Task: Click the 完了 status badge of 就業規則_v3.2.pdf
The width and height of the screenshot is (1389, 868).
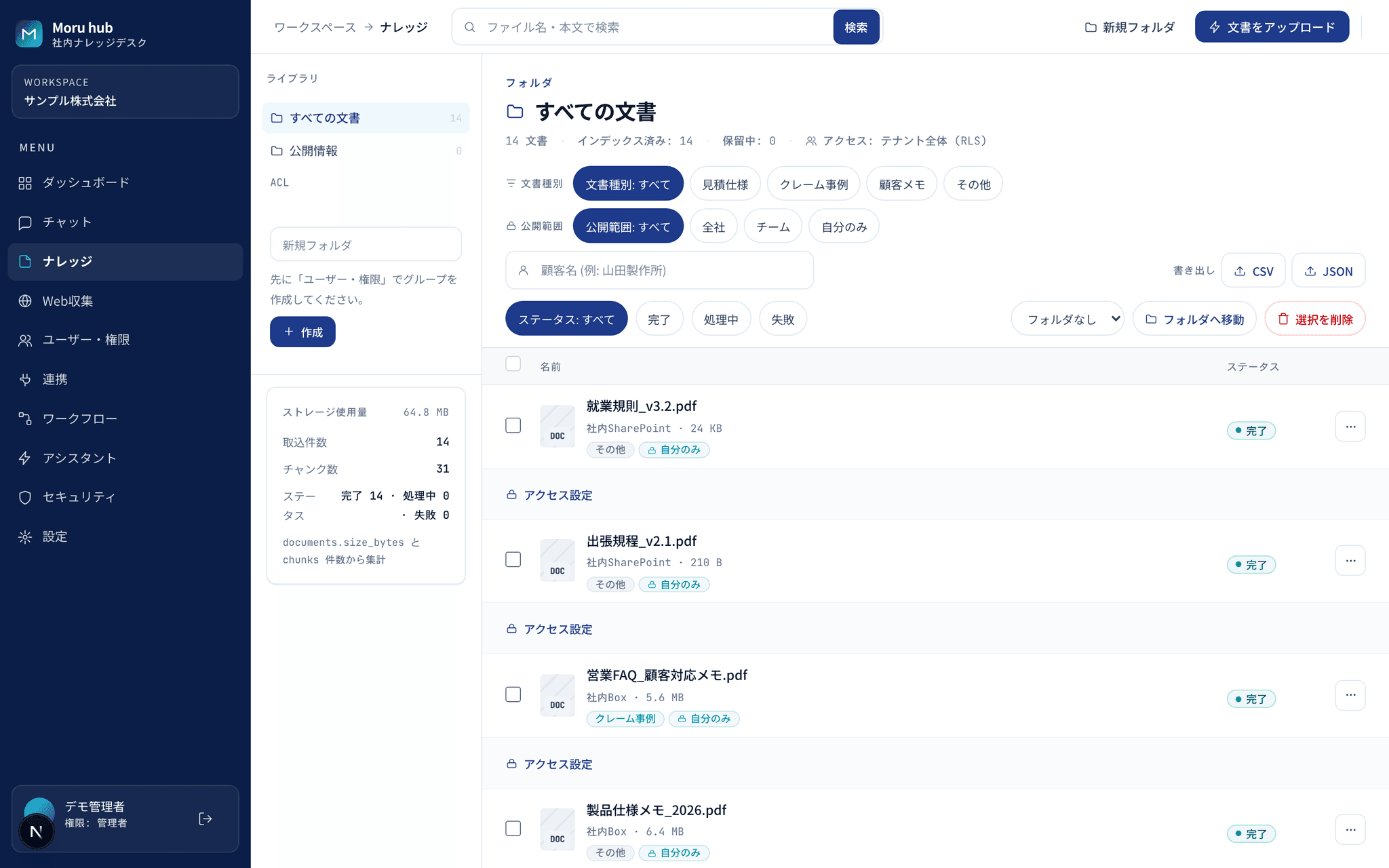Action: [x=1251, y=431]
